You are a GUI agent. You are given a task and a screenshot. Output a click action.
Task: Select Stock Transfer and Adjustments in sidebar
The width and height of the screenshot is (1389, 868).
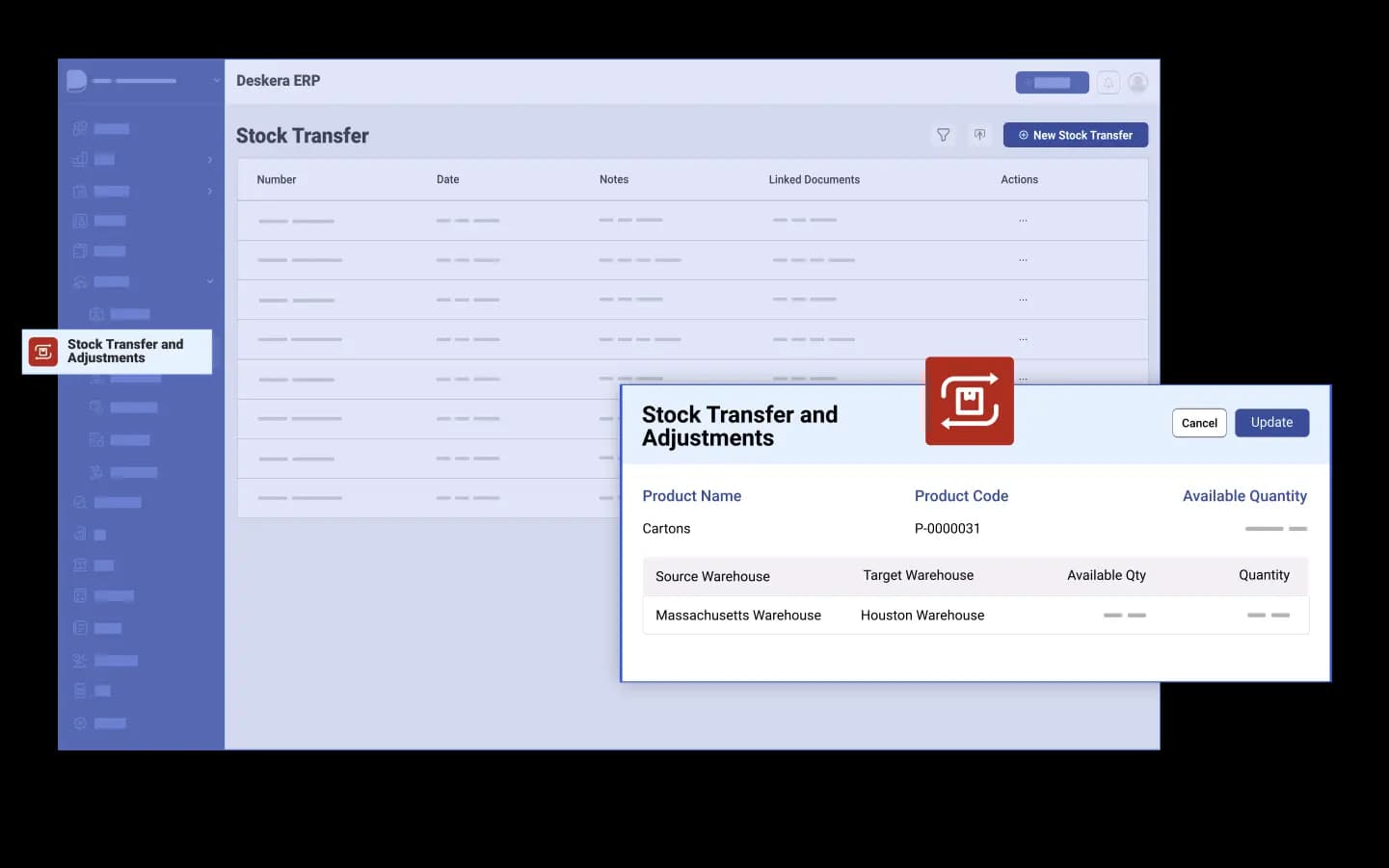coord(117,352)
